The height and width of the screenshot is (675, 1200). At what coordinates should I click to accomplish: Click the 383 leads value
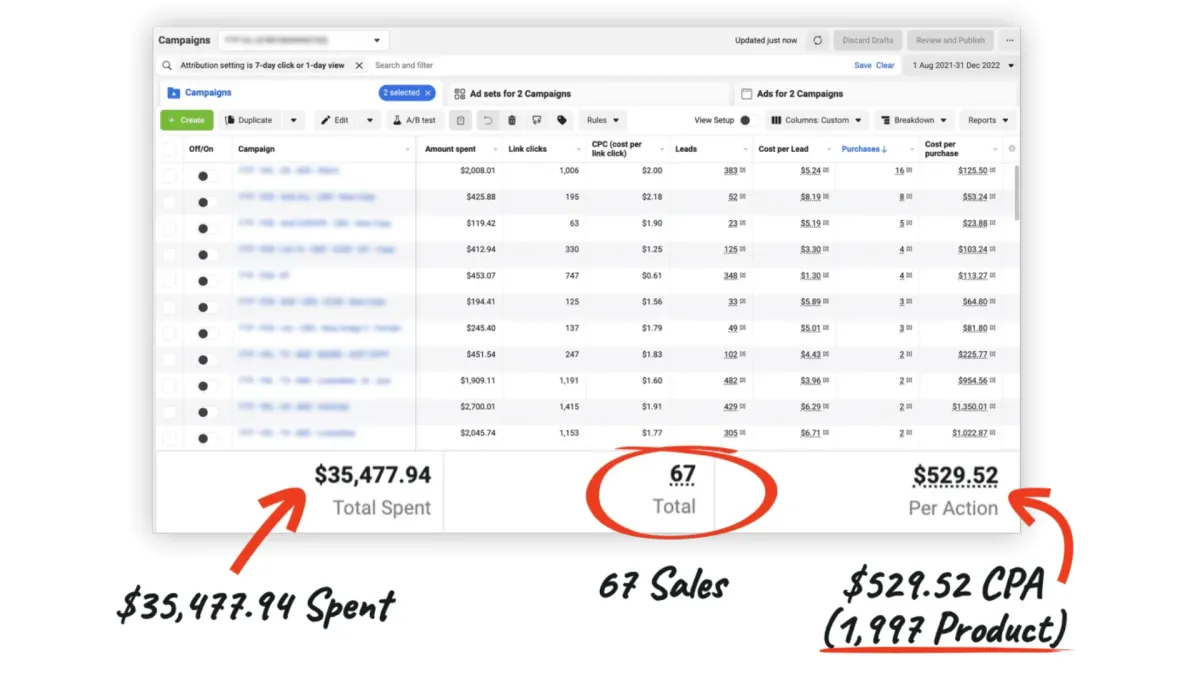[731, 171]
